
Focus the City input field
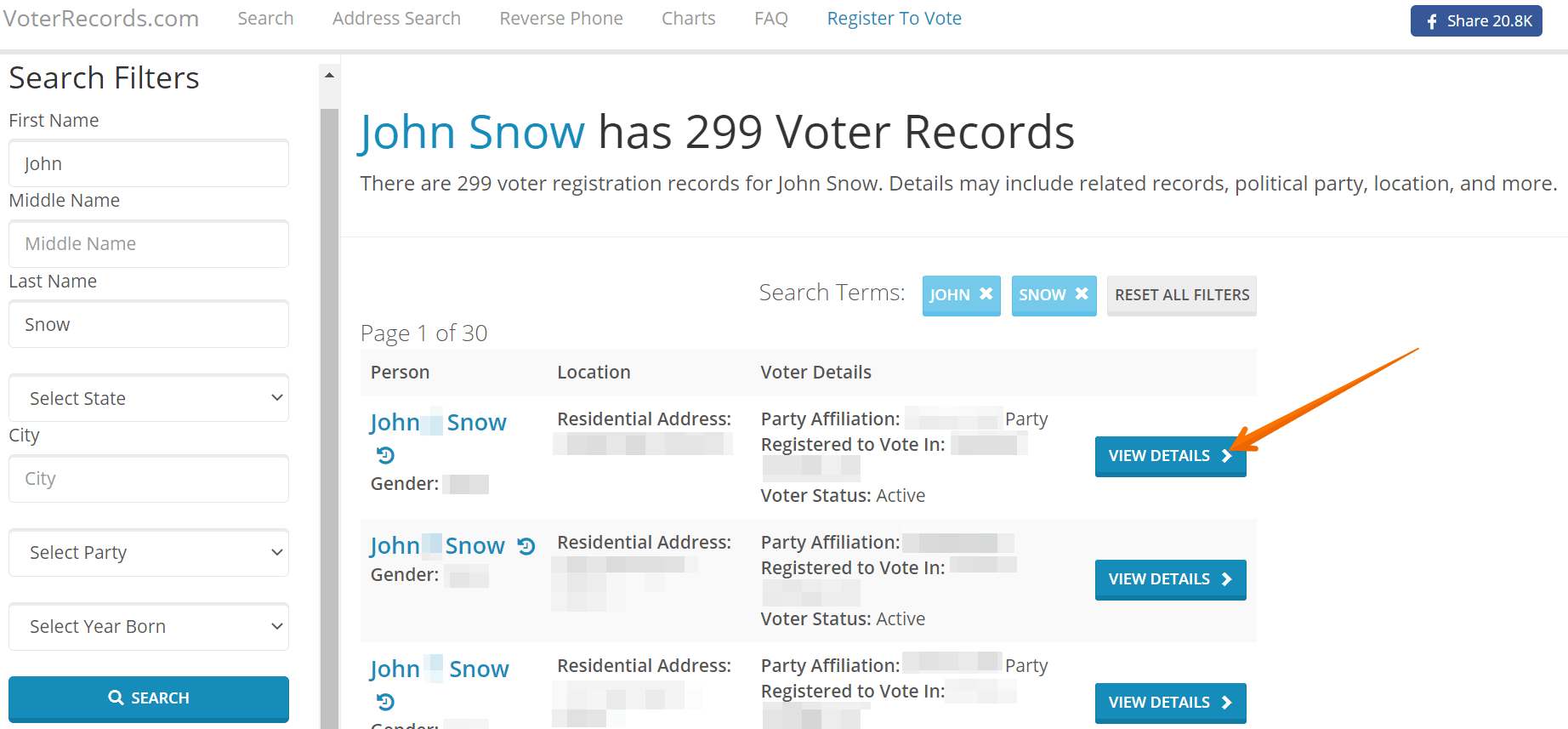tap(149, 479)
